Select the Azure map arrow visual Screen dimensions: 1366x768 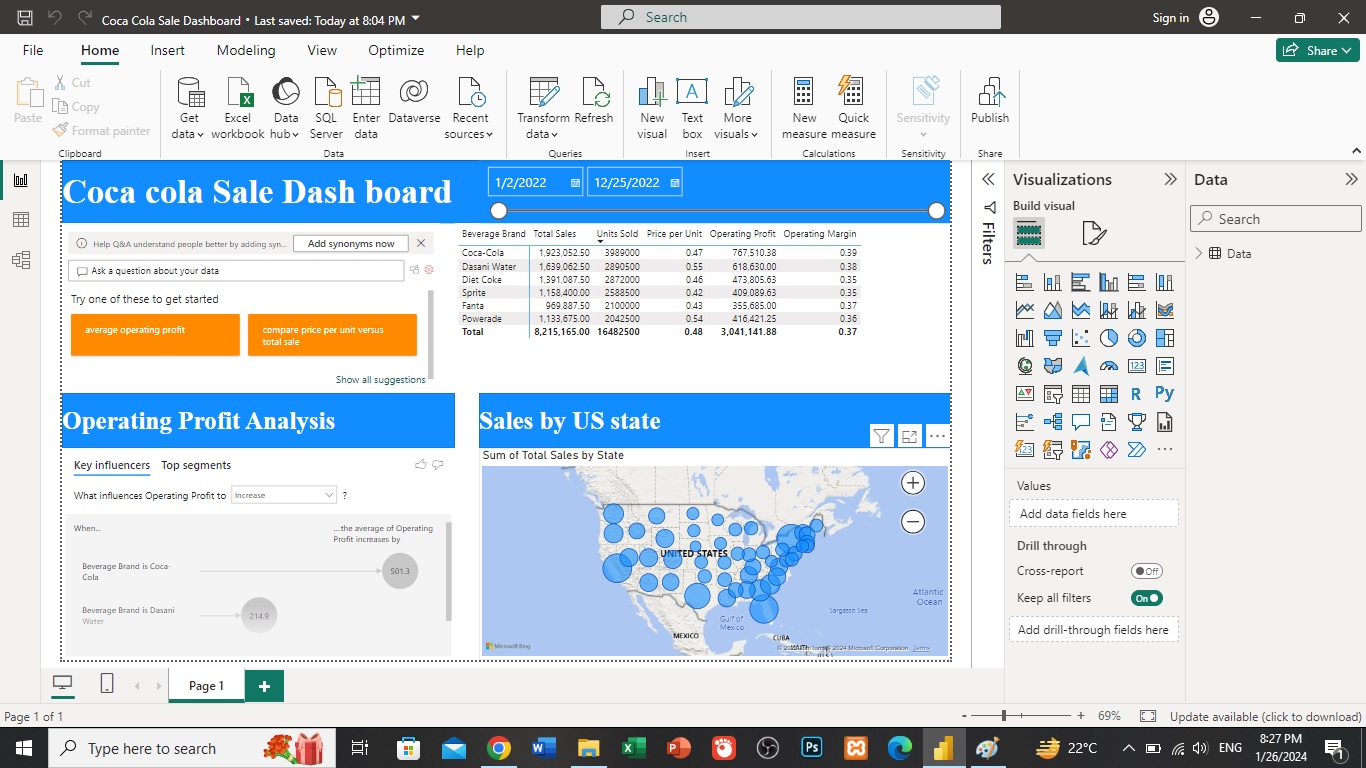tap(1081, 366)
